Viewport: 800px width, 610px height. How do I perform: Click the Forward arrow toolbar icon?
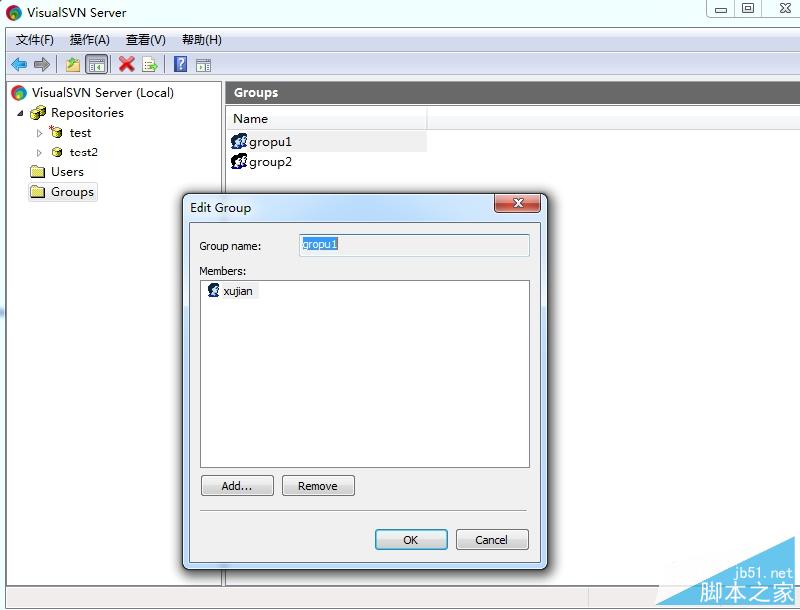pyautogui.click(x=41, y=65)
